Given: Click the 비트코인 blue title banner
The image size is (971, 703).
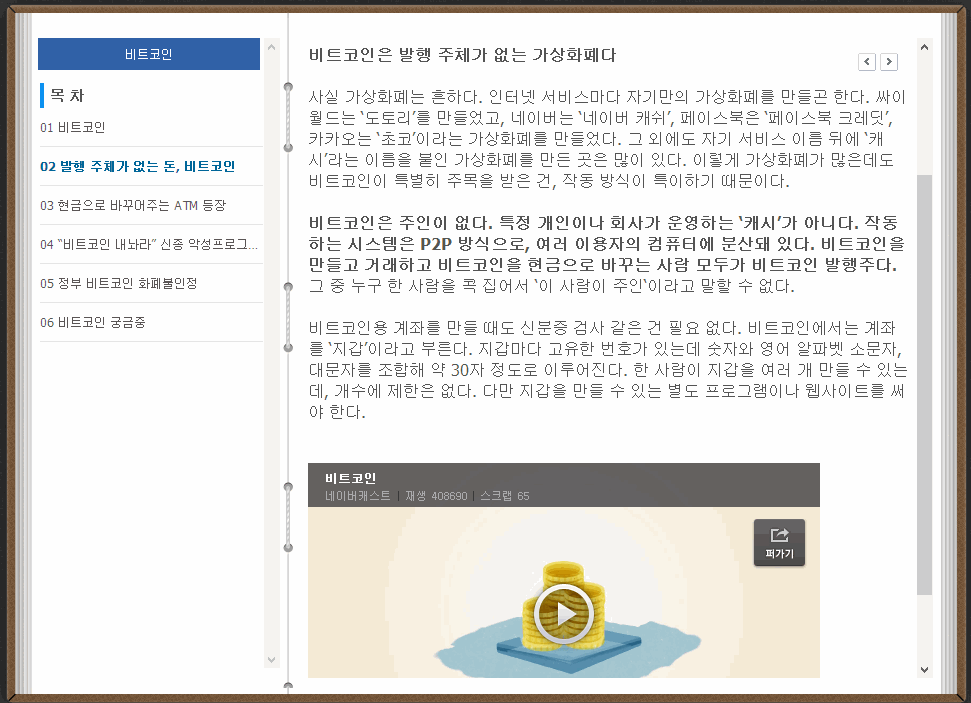Looking at the screenshot, I should click(x=149, y=54).
